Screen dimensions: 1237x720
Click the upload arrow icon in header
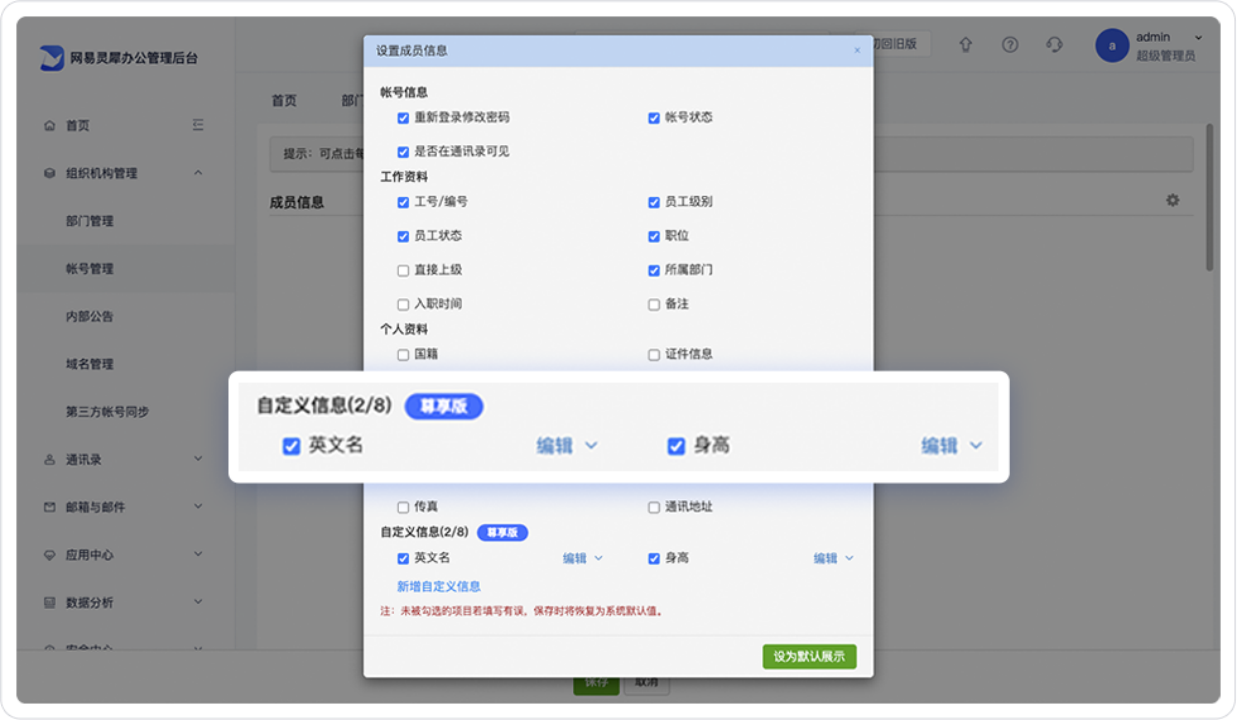(x=965, y=45)
